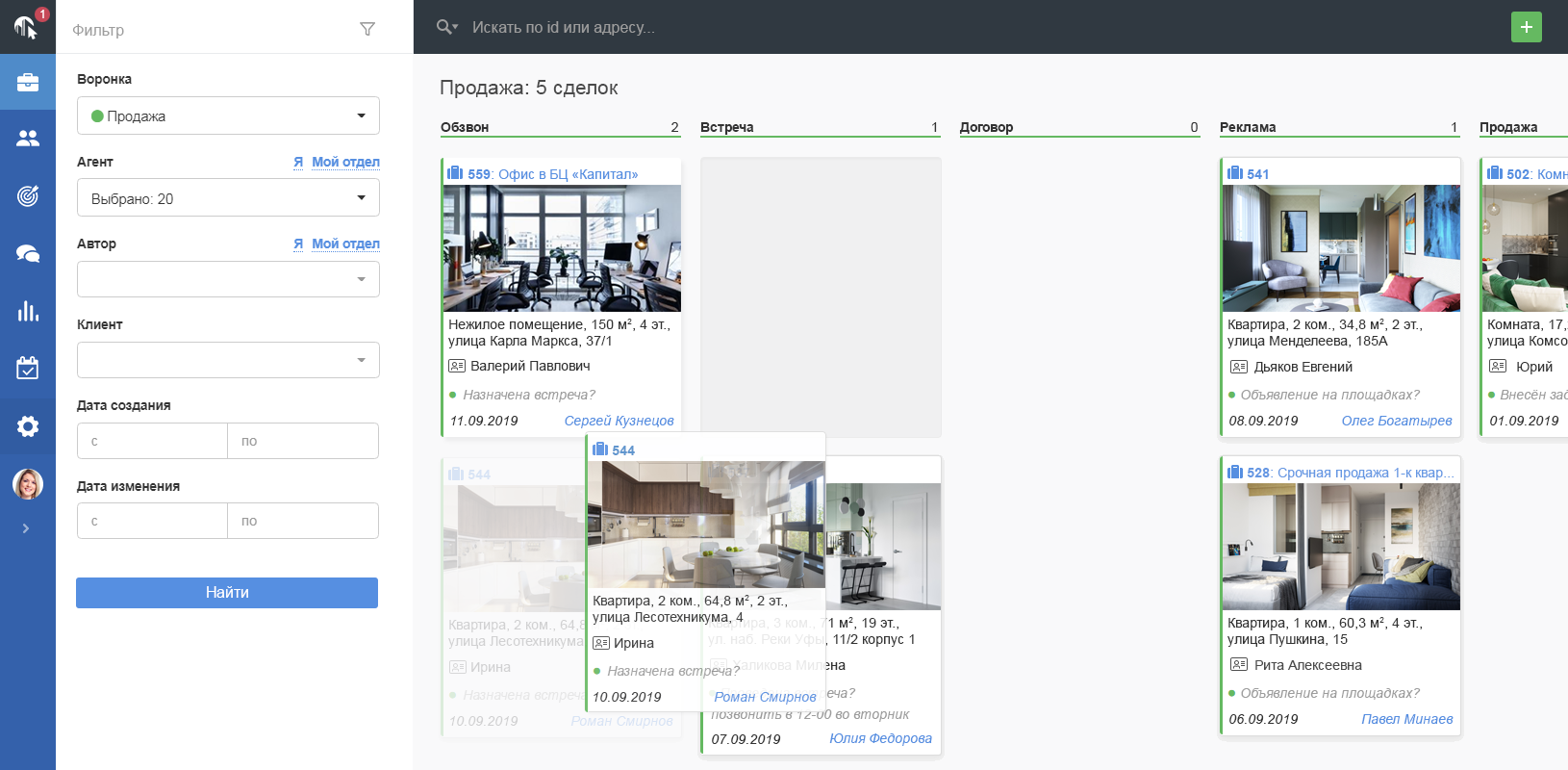Click the contact icon beside Валерий Павлович
The width and height of the screenshot is (1568, 770).
pyautogui.click(x=457, y=366)
